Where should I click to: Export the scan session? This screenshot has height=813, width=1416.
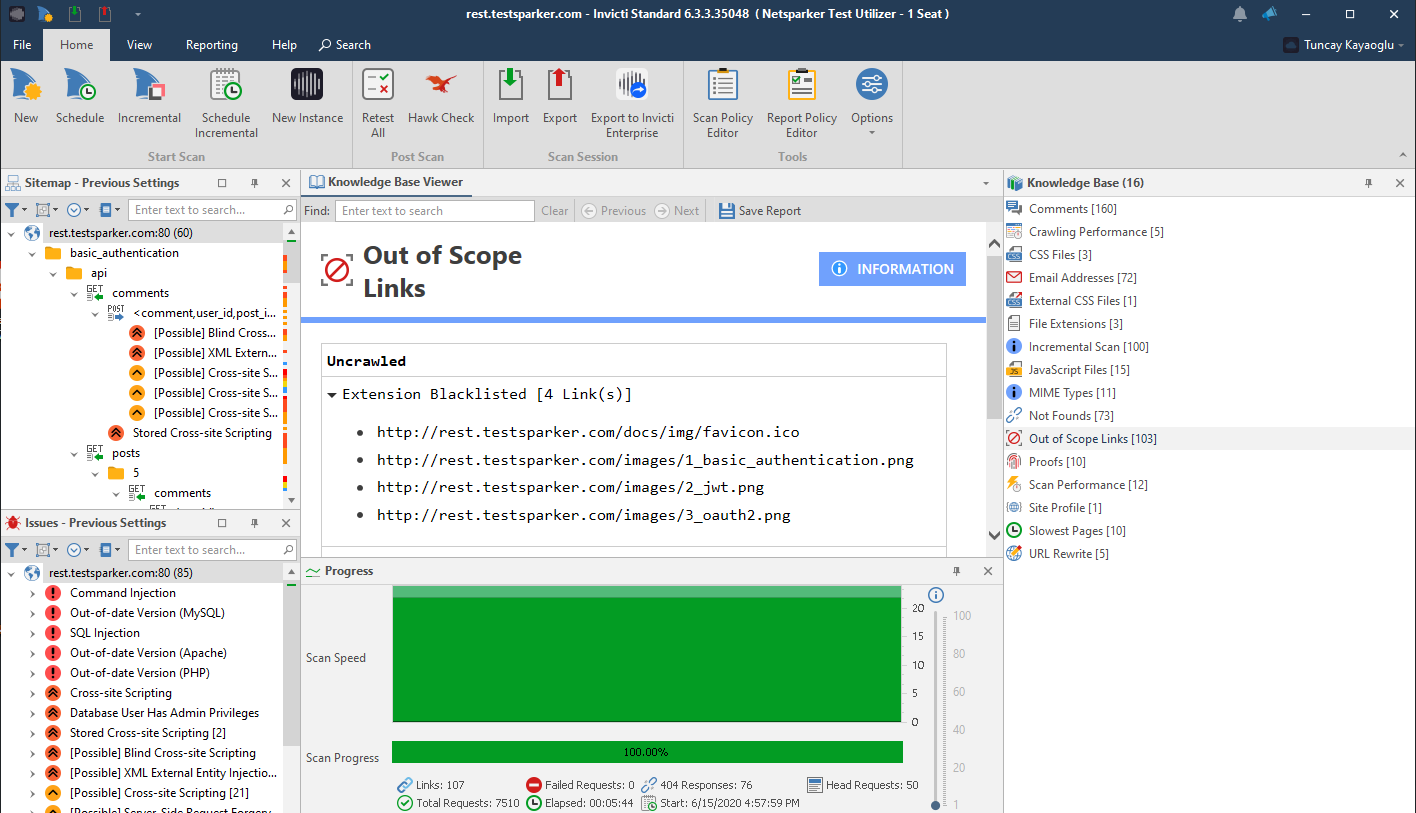click(560, 97)
